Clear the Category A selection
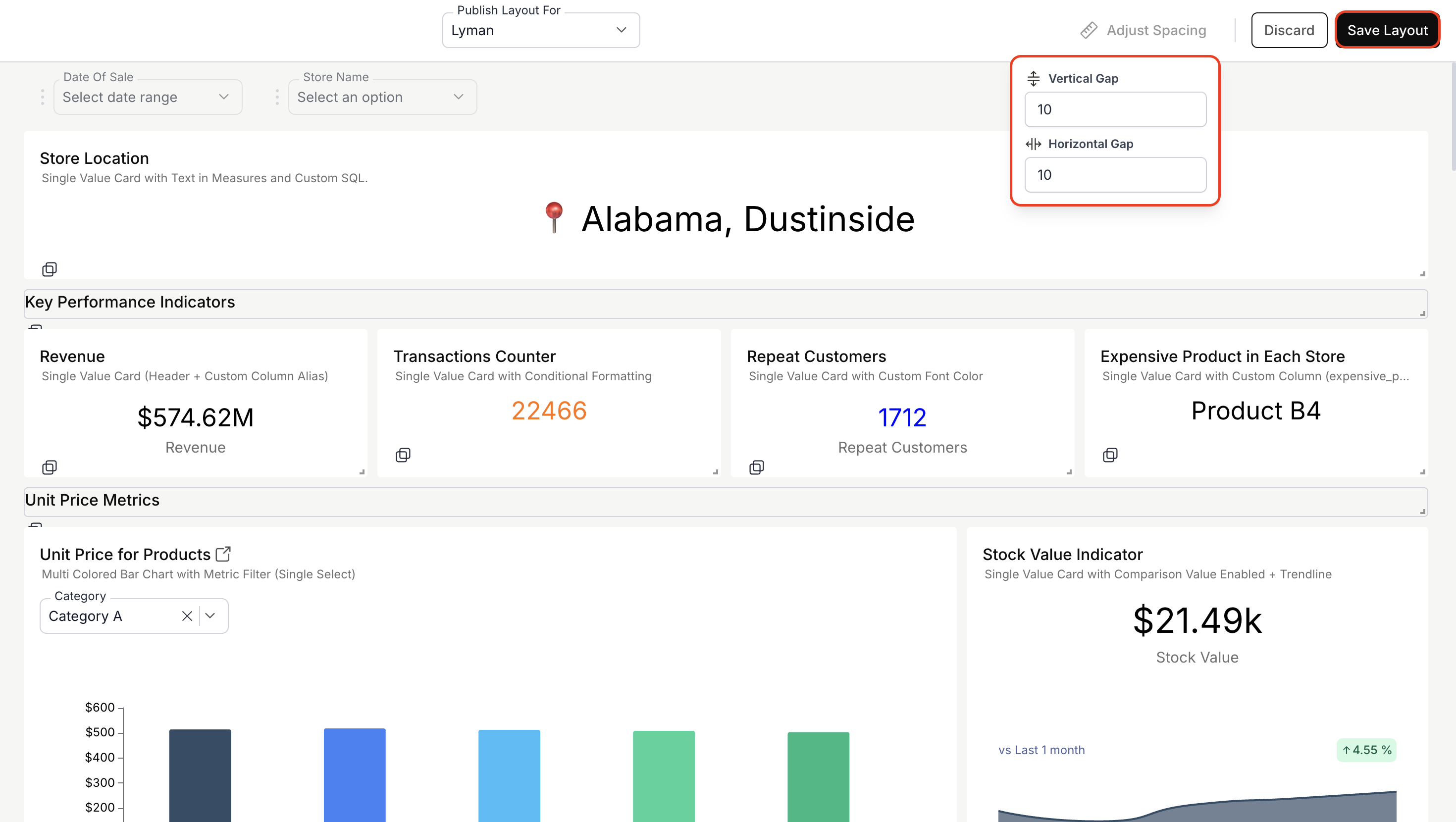This screenshot has width=1456, height=822. 187,616
